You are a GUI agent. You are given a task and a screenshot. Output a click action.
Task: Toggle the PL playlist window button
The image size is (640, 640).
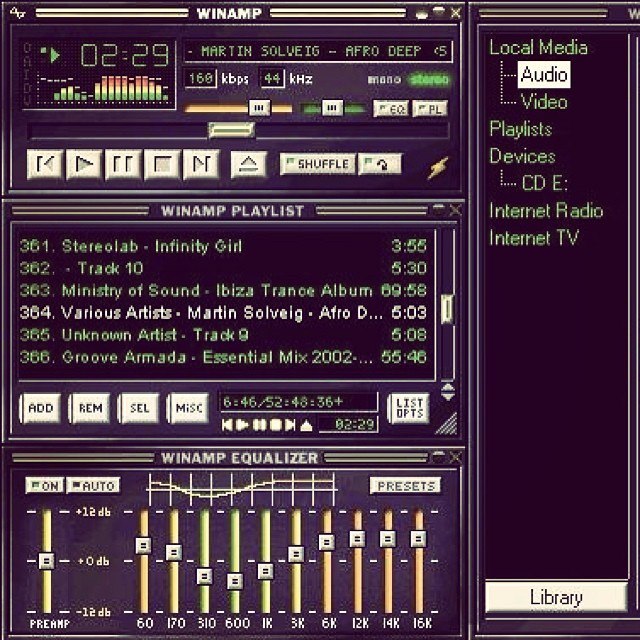[x=430, y=109]
